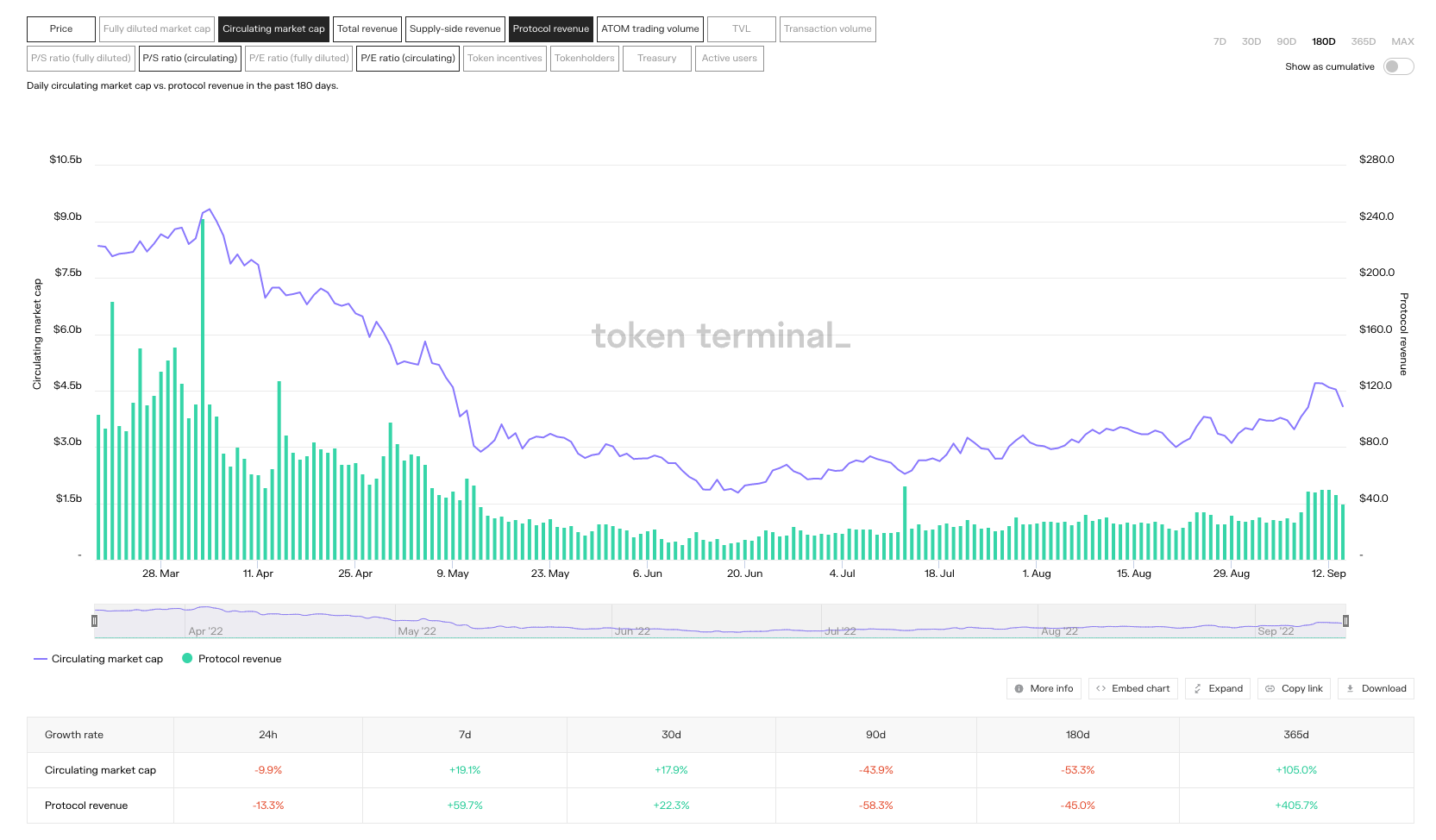Click the Circulating market cap legend line
The image size is (1436, 840).
point(40,659)
